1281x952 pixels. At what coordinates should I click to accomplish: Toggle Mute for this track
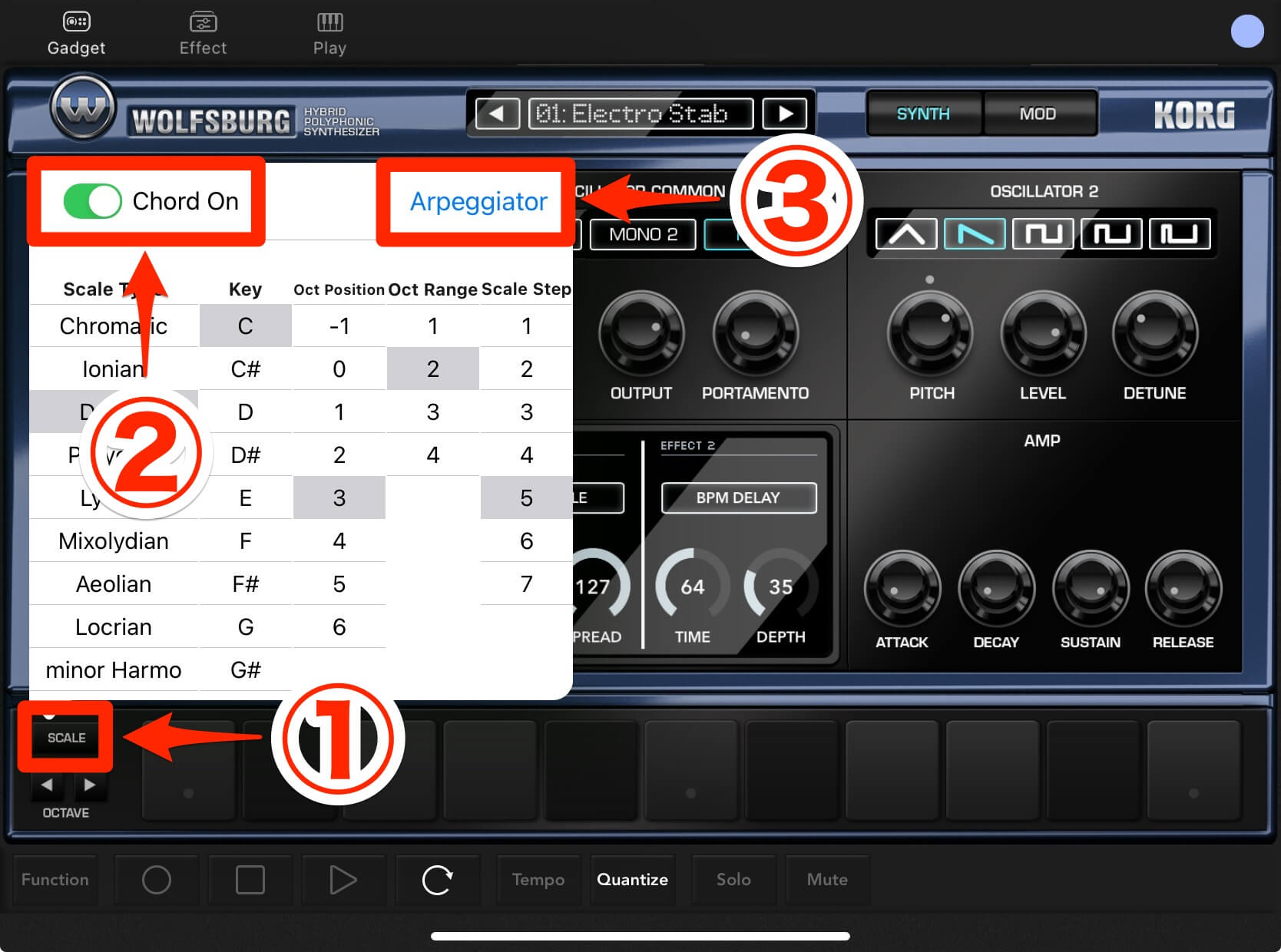827,879
